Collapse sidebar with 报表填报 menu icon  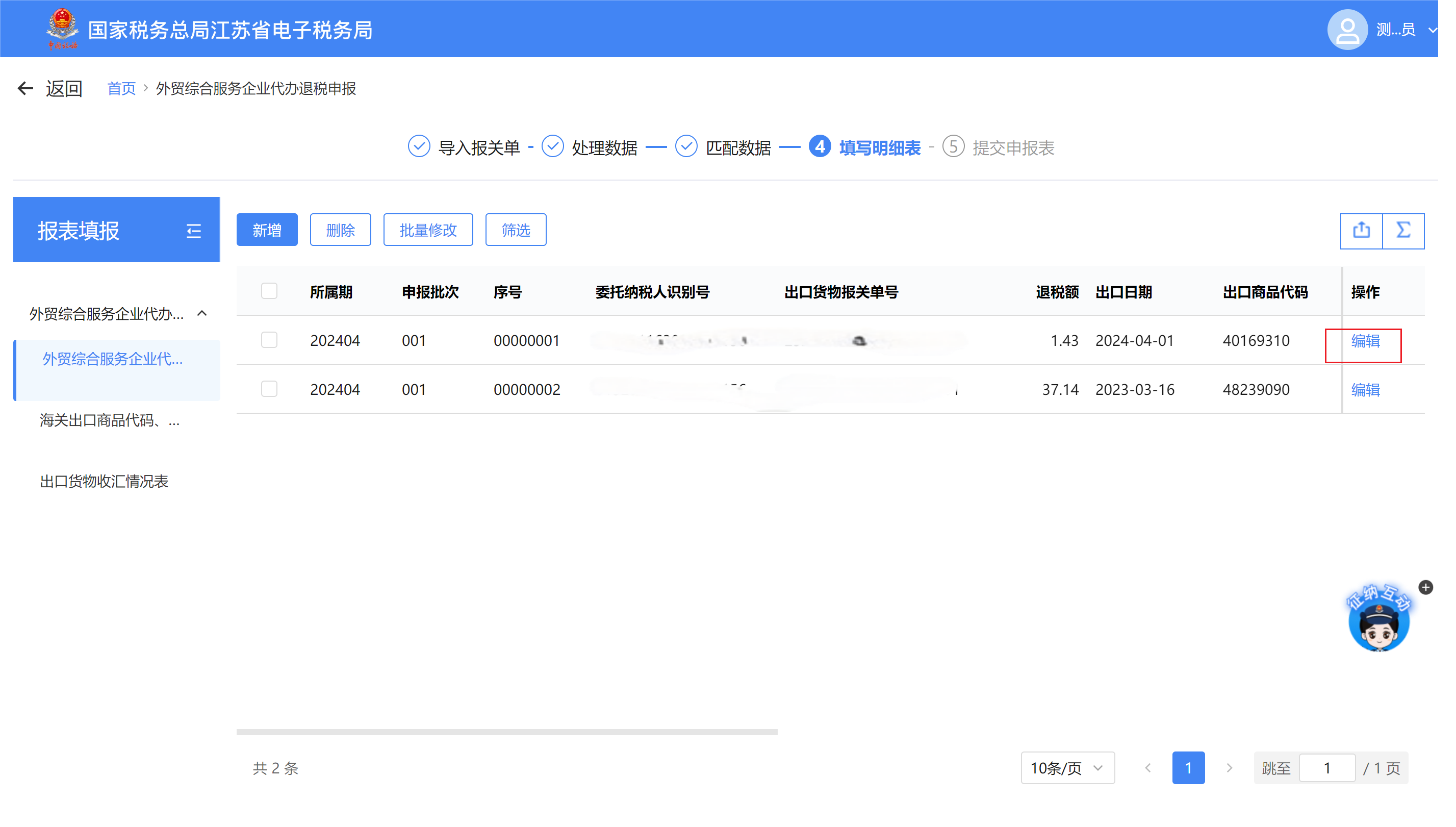tap(194, 231)
